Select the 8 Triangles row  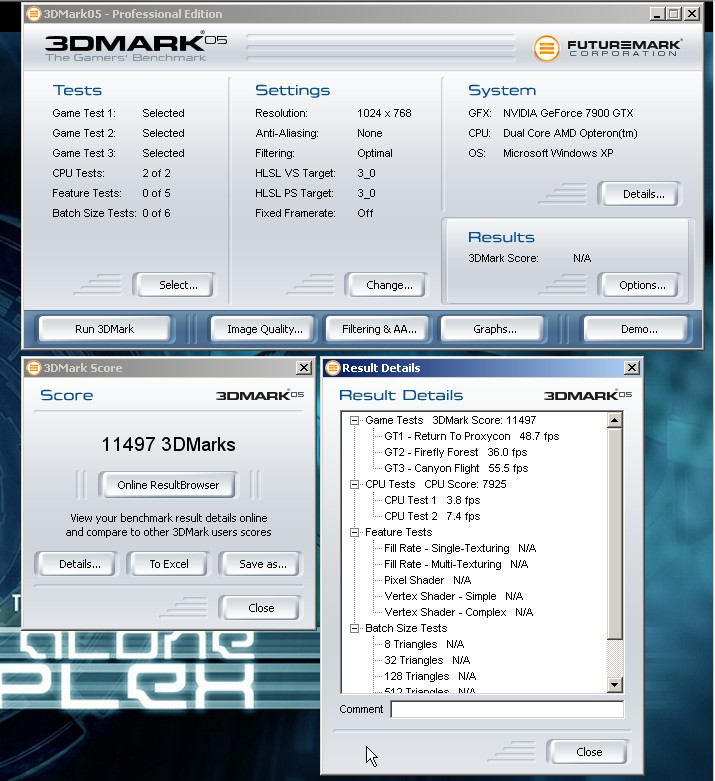pyautogui.click(x=424, y=645)
